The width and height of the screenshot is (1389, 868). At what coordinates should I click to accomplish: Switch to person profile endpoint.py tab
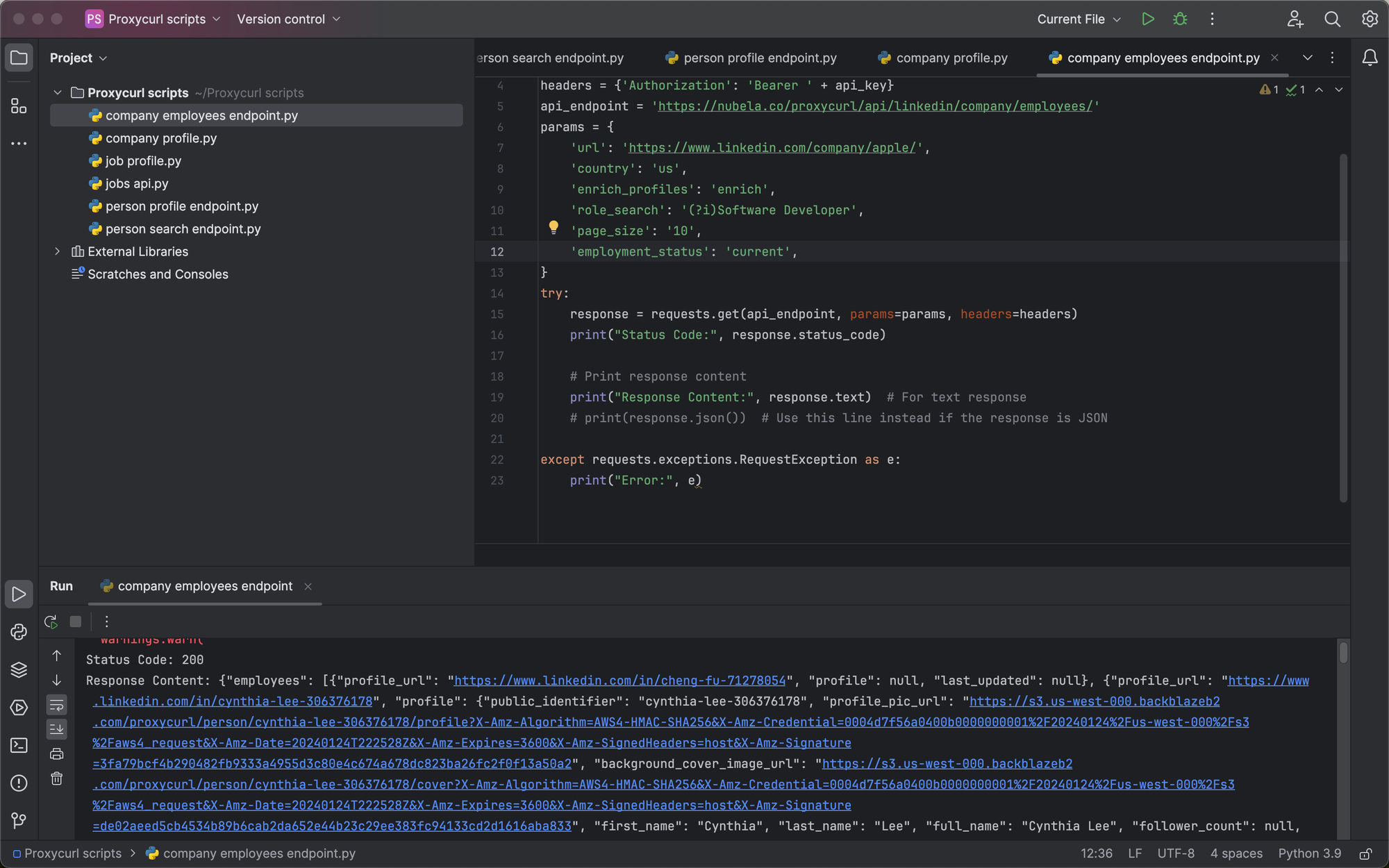tap(751, 58)
